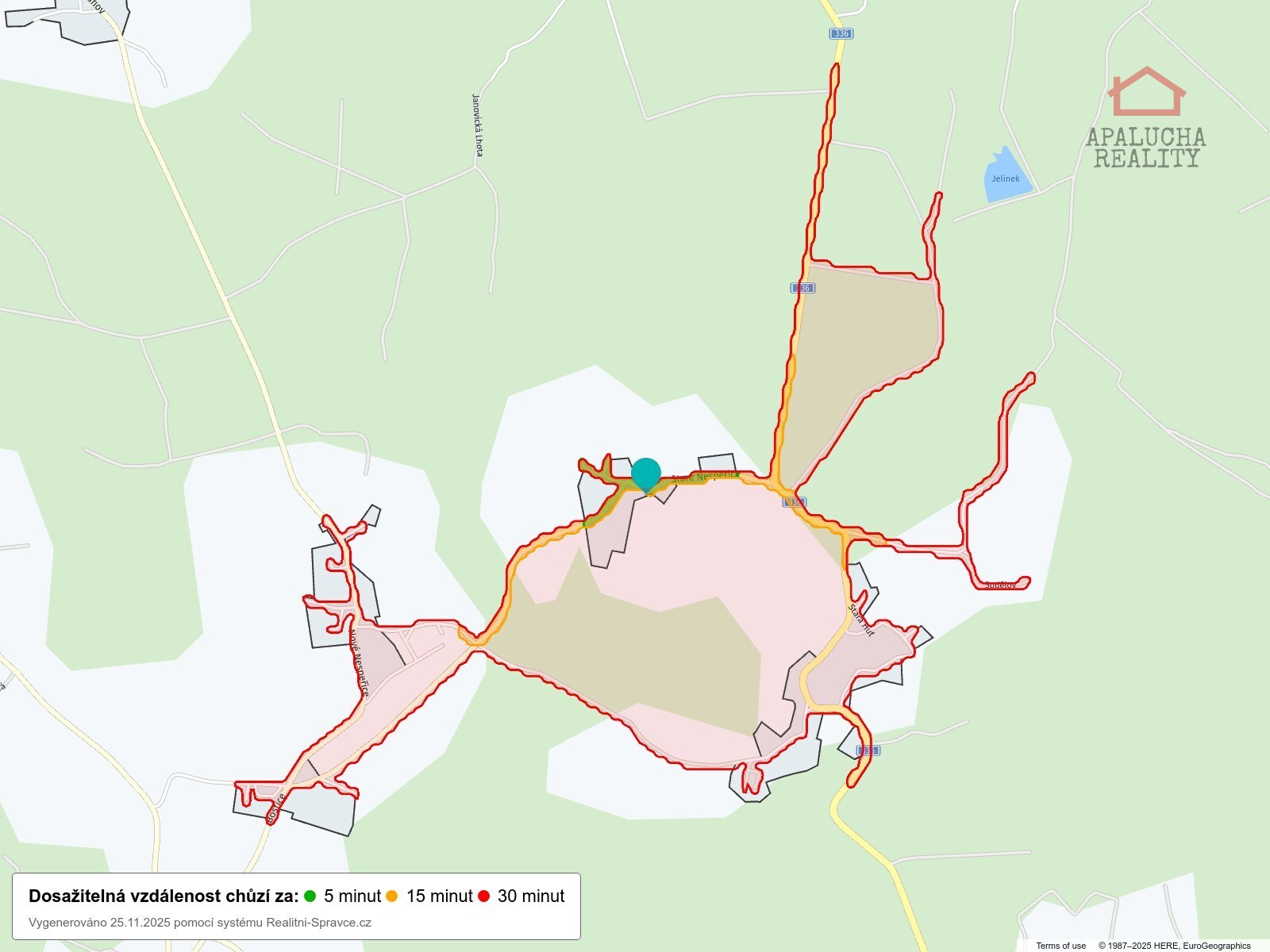Click the HERE EuroGeographics copyright text

(1174, 946)
